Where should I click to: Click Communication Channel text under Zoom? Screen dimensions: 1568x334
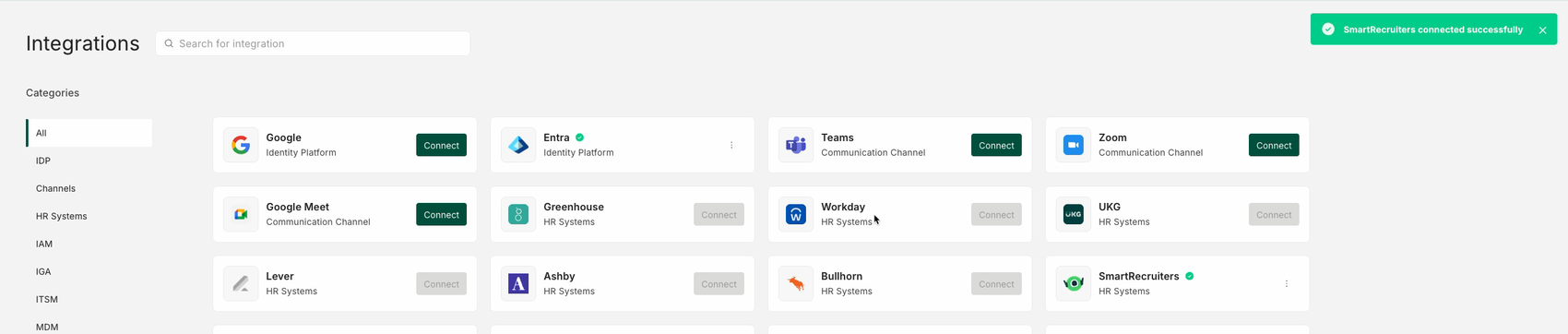[x=1150, y=152]
